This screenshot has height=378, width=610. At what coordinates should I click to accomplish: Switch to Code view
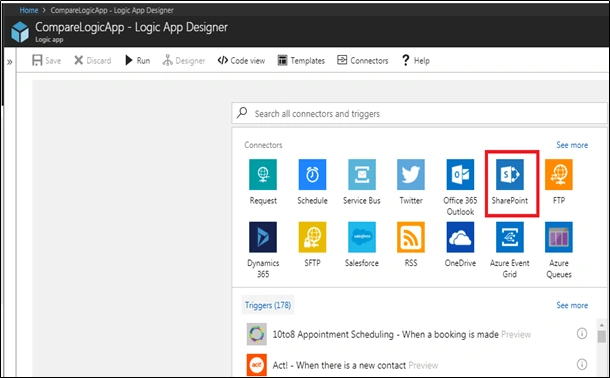(x=241, y=60)
